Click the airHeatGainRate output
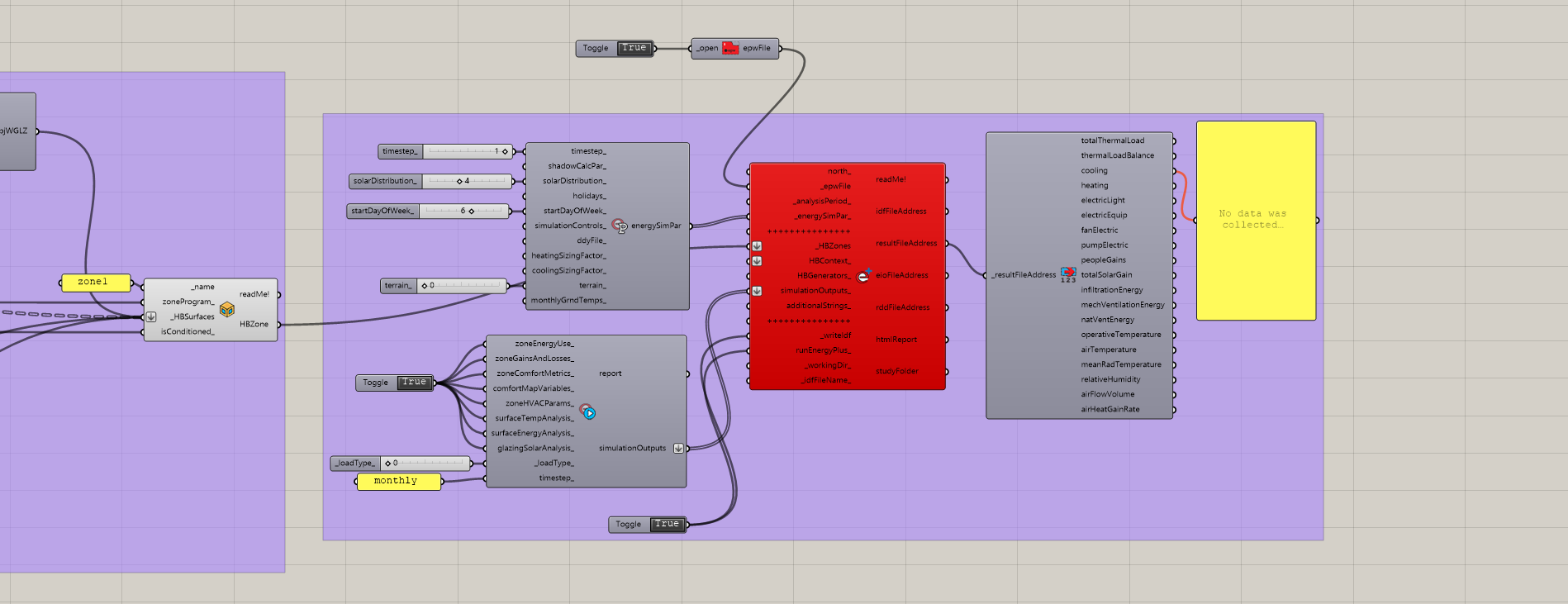Viewport: 1568px width, 604px height. tap(1109, 410)
